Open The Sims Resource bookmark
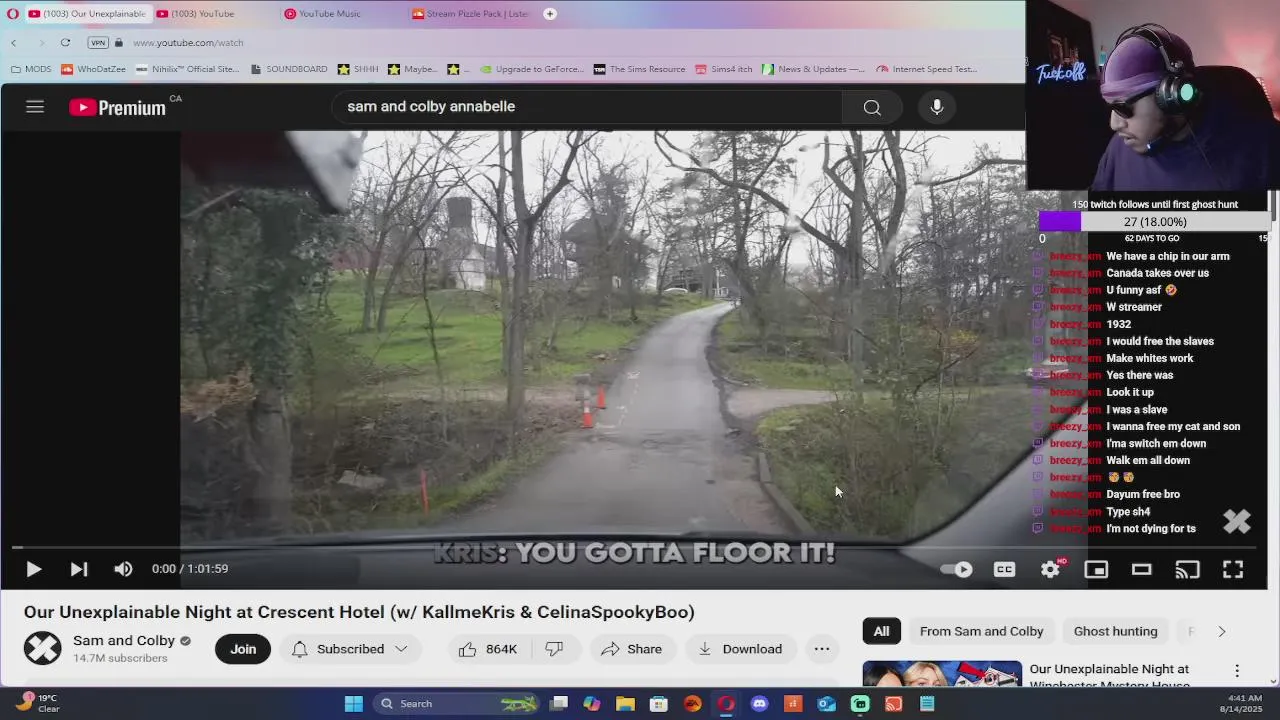The image size is (1280, 720). [640, 69]
